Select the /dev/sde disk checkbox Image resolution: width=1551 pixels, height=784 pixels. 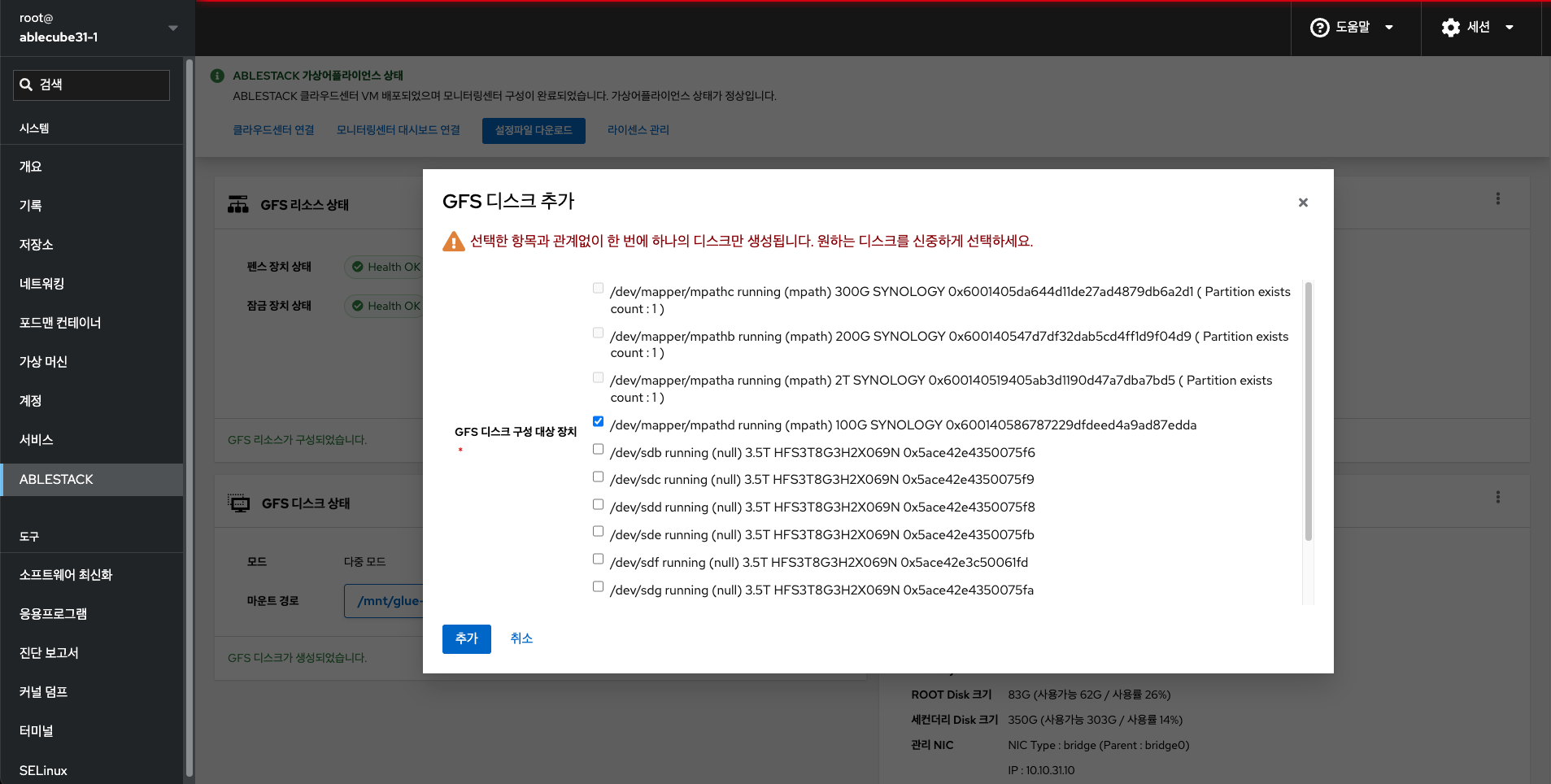[x=598, y=531]
